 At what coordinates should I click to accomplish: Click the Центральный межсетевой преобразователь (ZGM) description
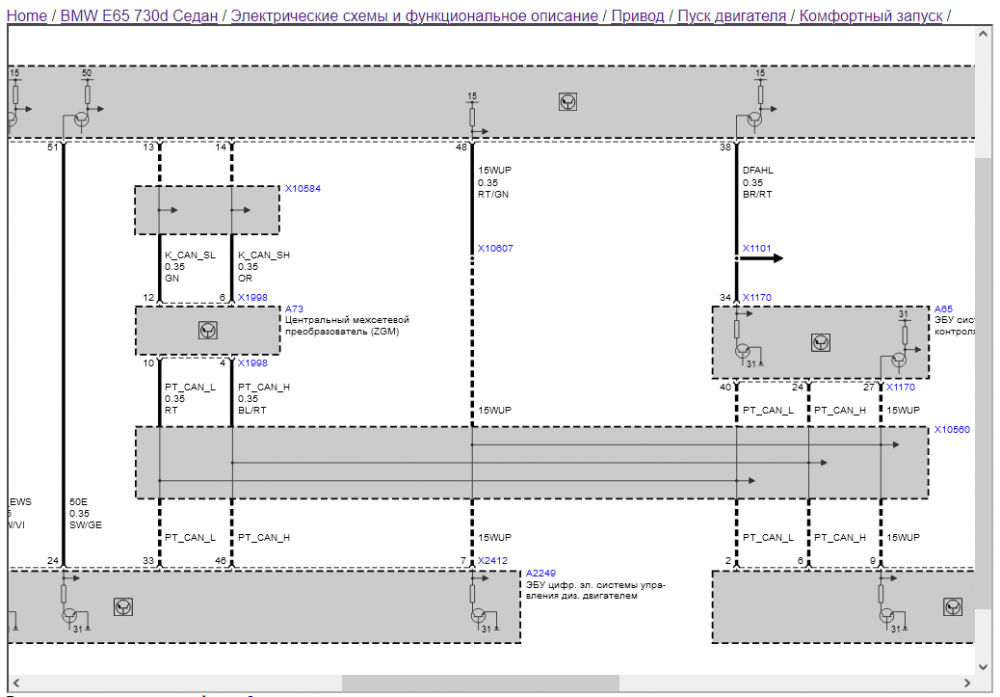(347, 326)
